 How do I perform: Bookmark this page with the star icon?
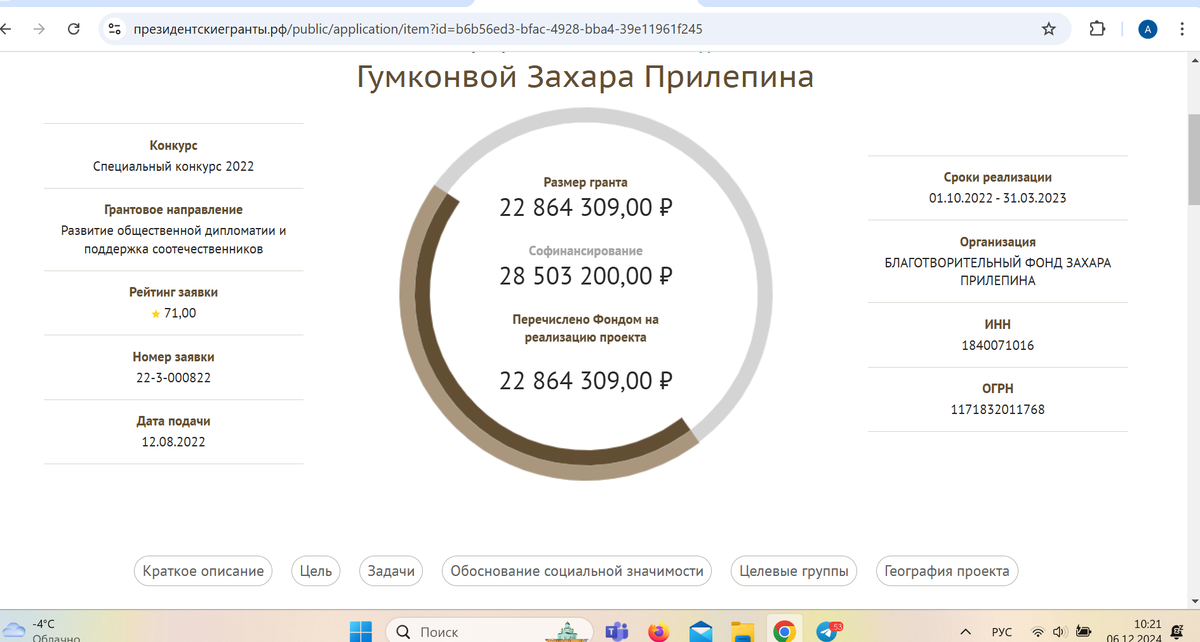point(1049,29)
